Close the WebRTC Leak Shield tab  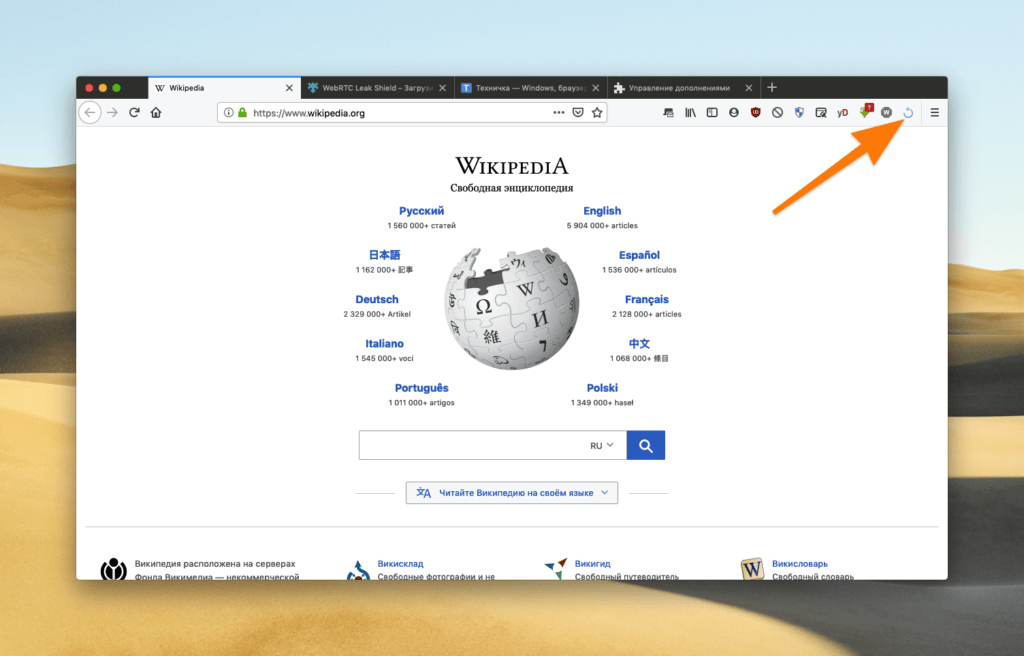pyautogui.click(x=442, y=88)
